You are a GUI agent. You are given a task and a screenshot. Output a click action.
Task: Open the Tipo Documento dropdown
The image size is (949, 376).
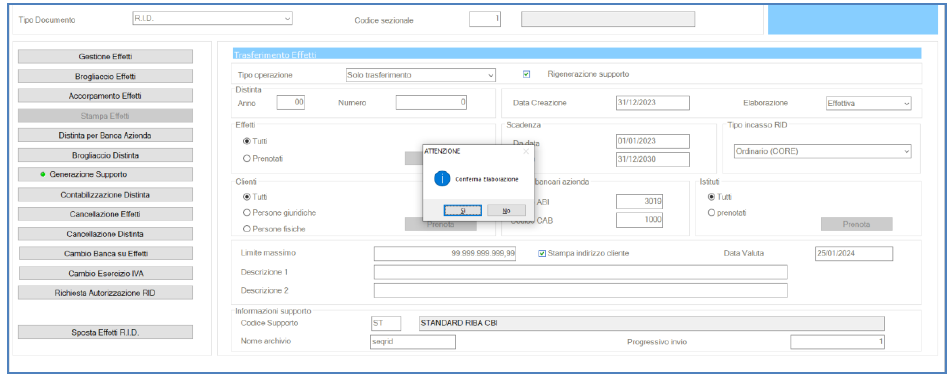point(212,19)
